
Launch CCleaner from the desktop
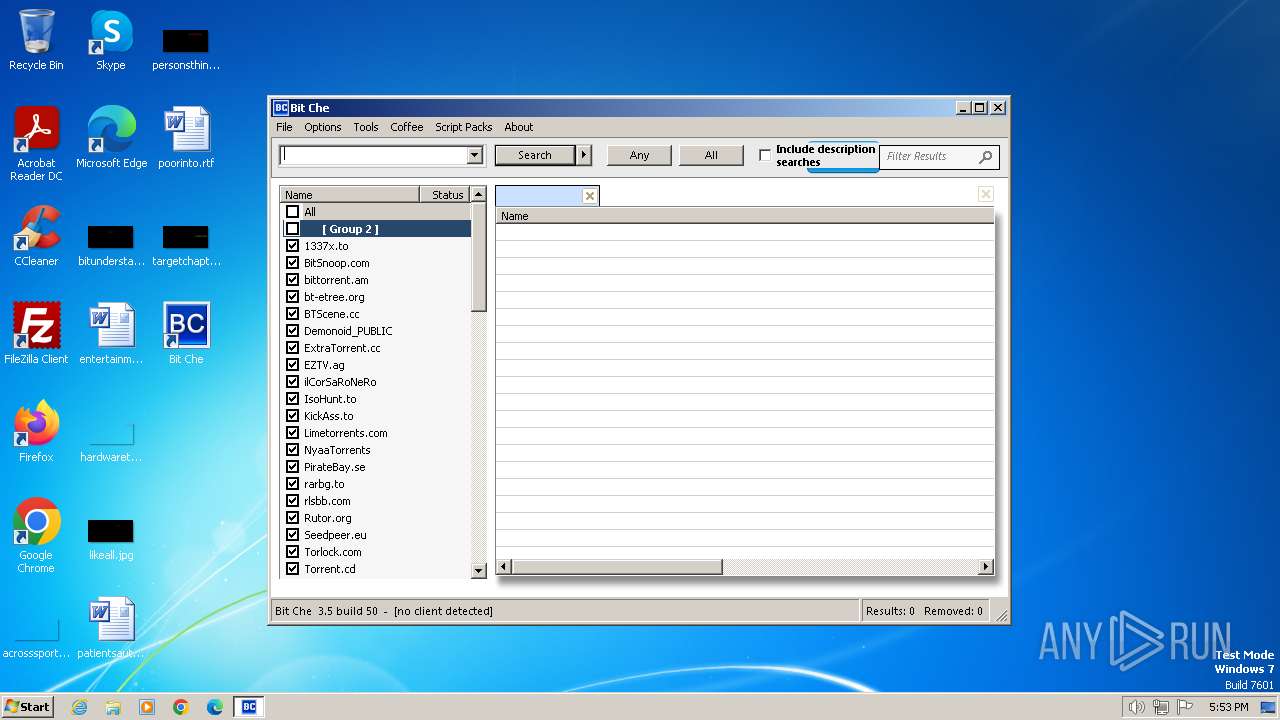coord(36,235)
